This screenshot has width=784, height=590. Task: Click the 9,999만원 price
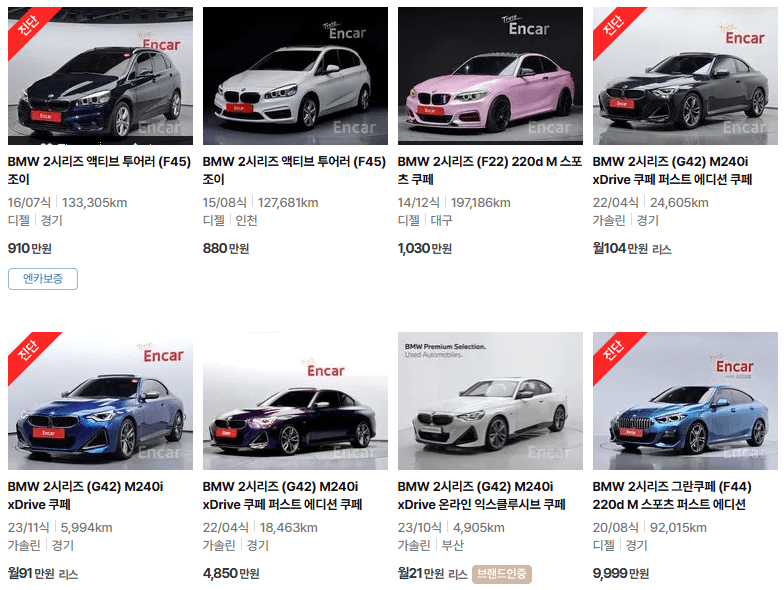coord(620,574)
